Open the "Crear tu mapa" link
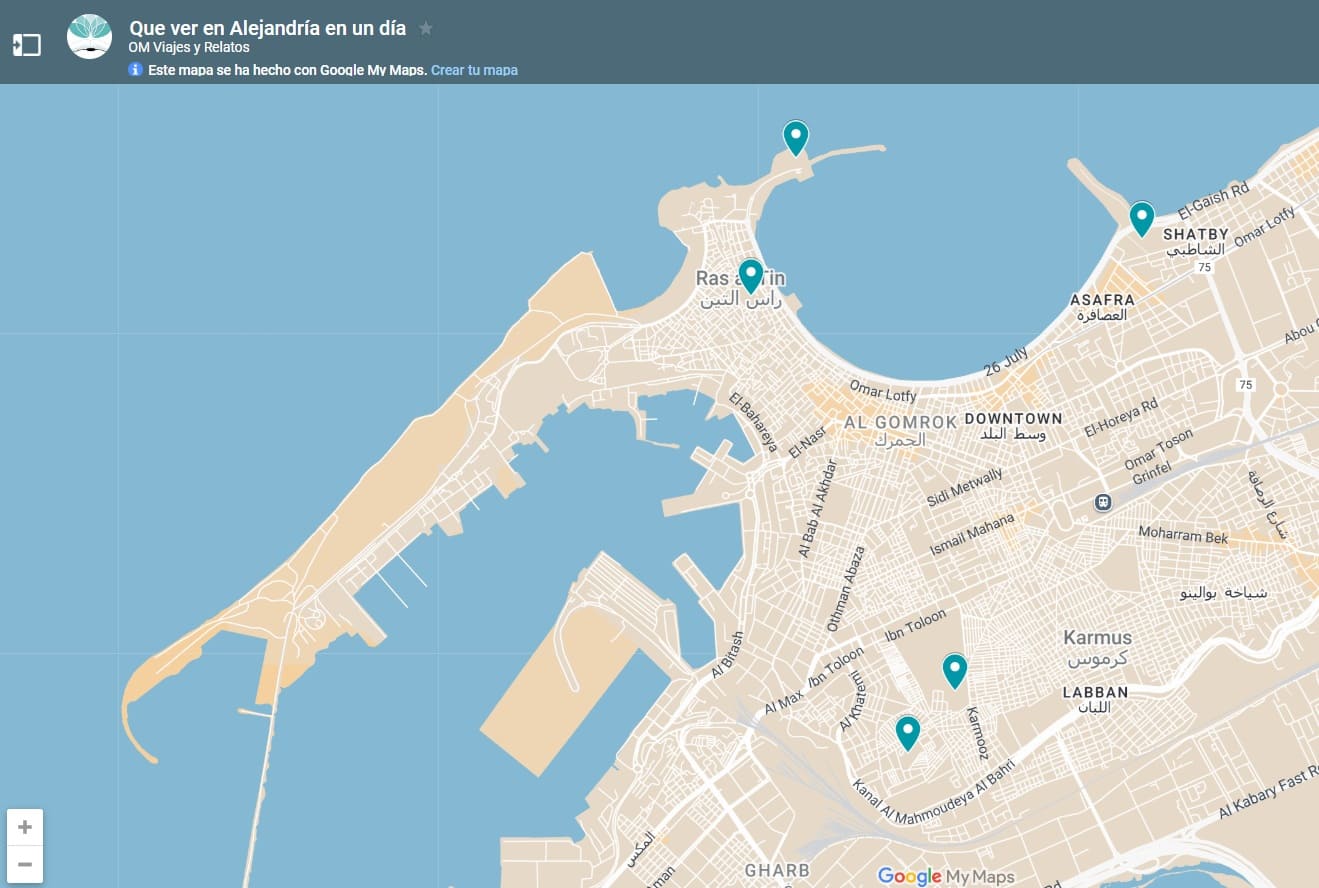The width and height of the screenshot is (1319, 888). click(x=474, y=70)
